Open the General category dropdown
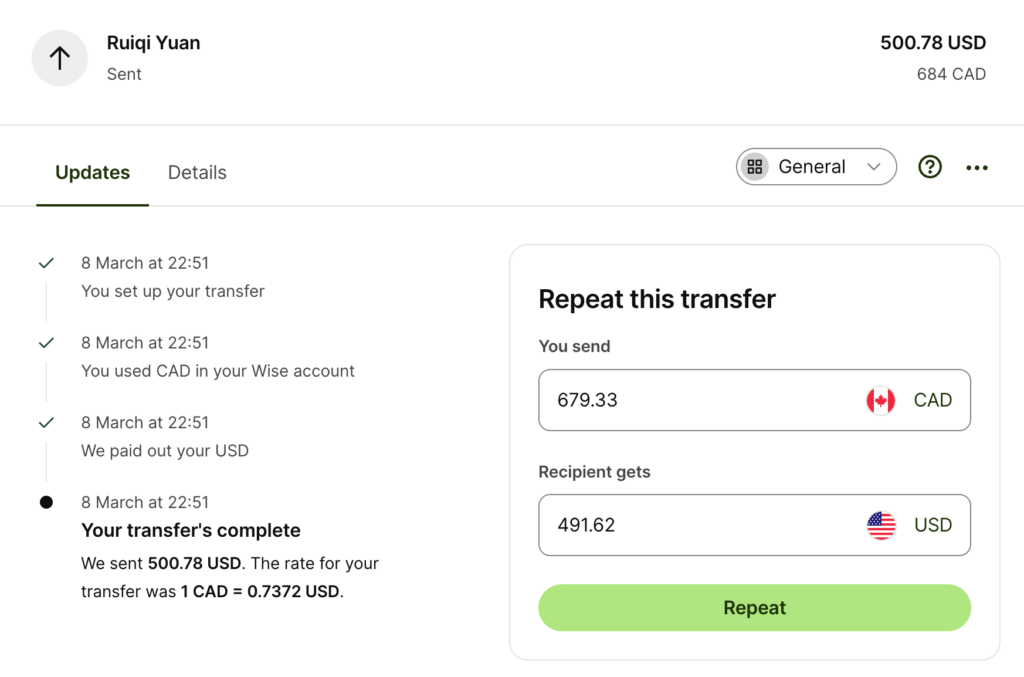Viewport: 1024px width, 677px height. pos(815,166)
